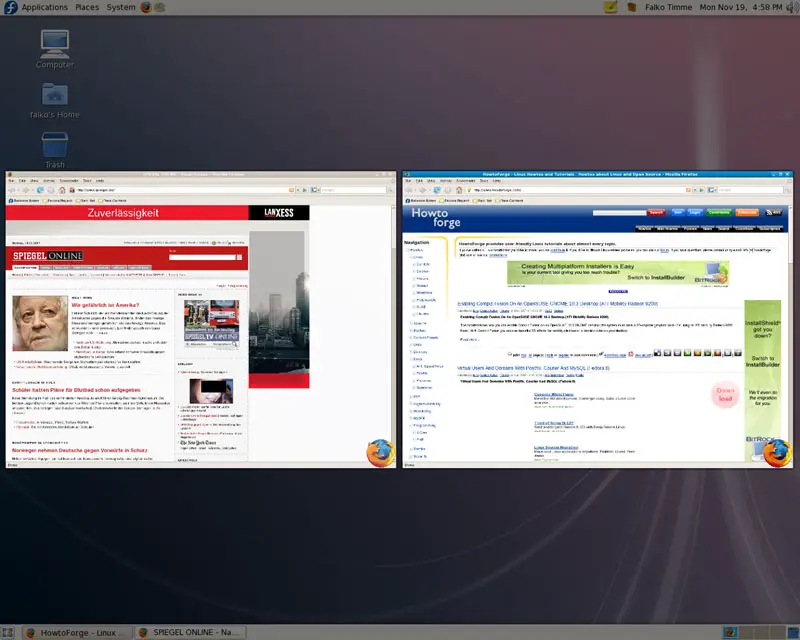
Task: Open the System menu in top panel
Action: tap(121, 7)
